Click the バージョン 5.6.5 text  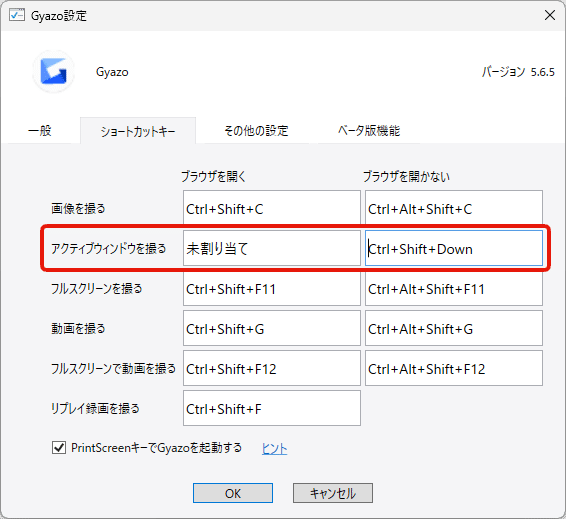click(518, 72)
